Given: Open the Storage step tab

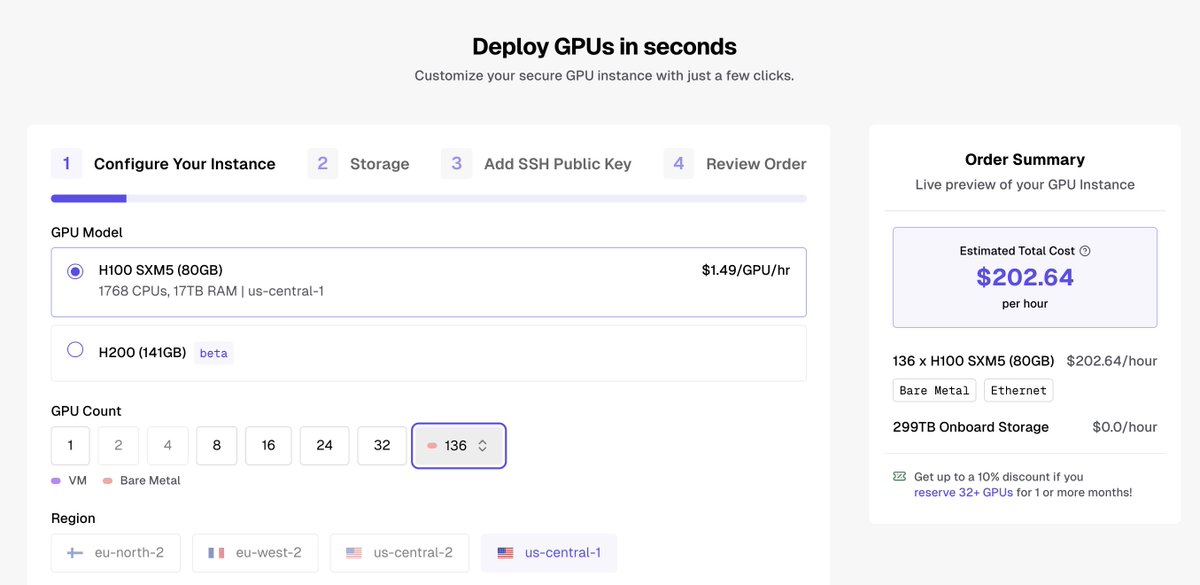Looking at the screenshot, I should pyautogui.click(x=359, y=164).
